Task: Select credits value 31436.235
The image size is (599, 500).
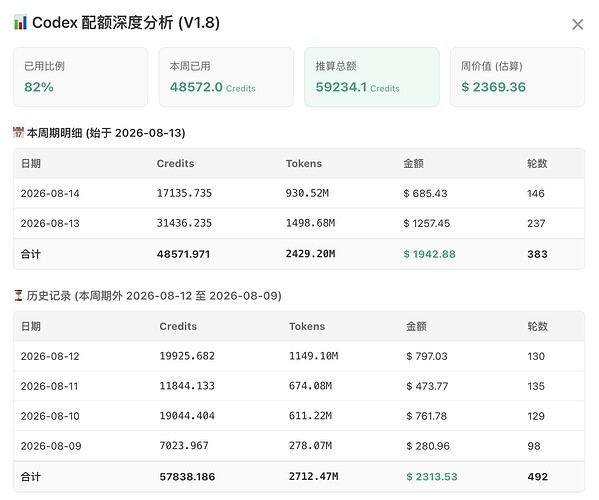Action: coord(184,223)
